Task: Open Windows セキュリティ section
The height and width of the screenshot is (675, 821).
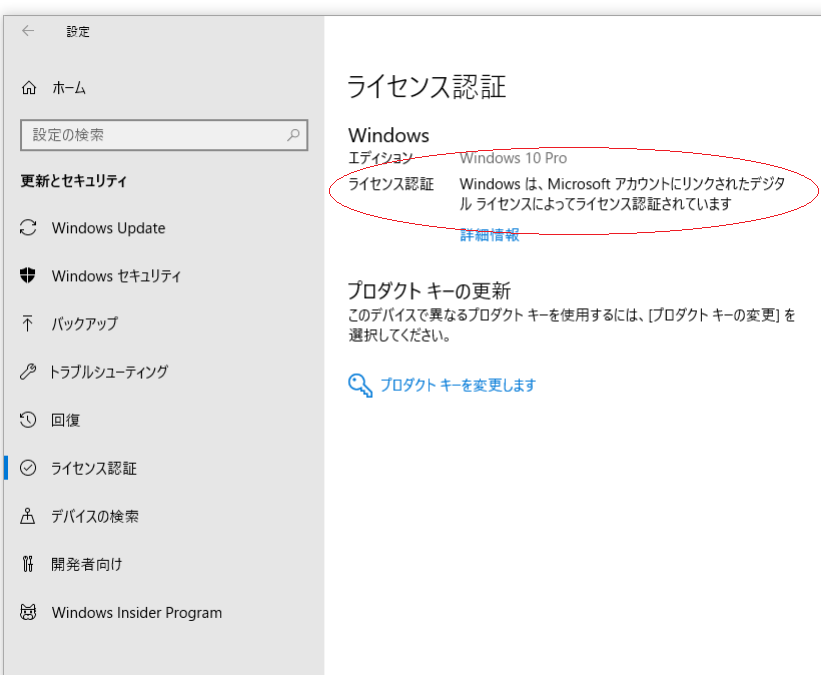Action: point(116,276)
